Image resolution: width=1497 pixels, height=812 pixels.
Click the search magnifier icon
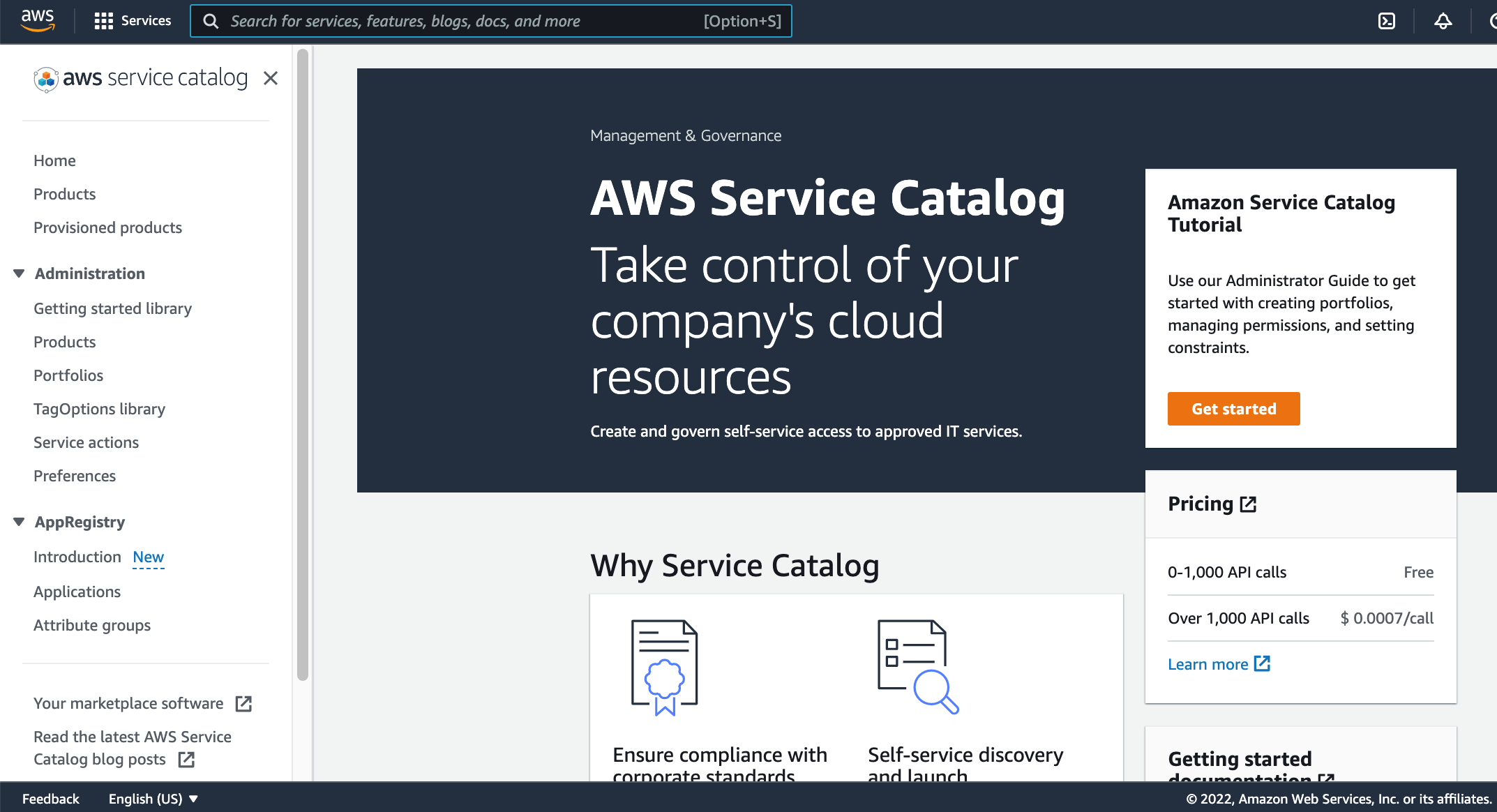tap(211, 21)
